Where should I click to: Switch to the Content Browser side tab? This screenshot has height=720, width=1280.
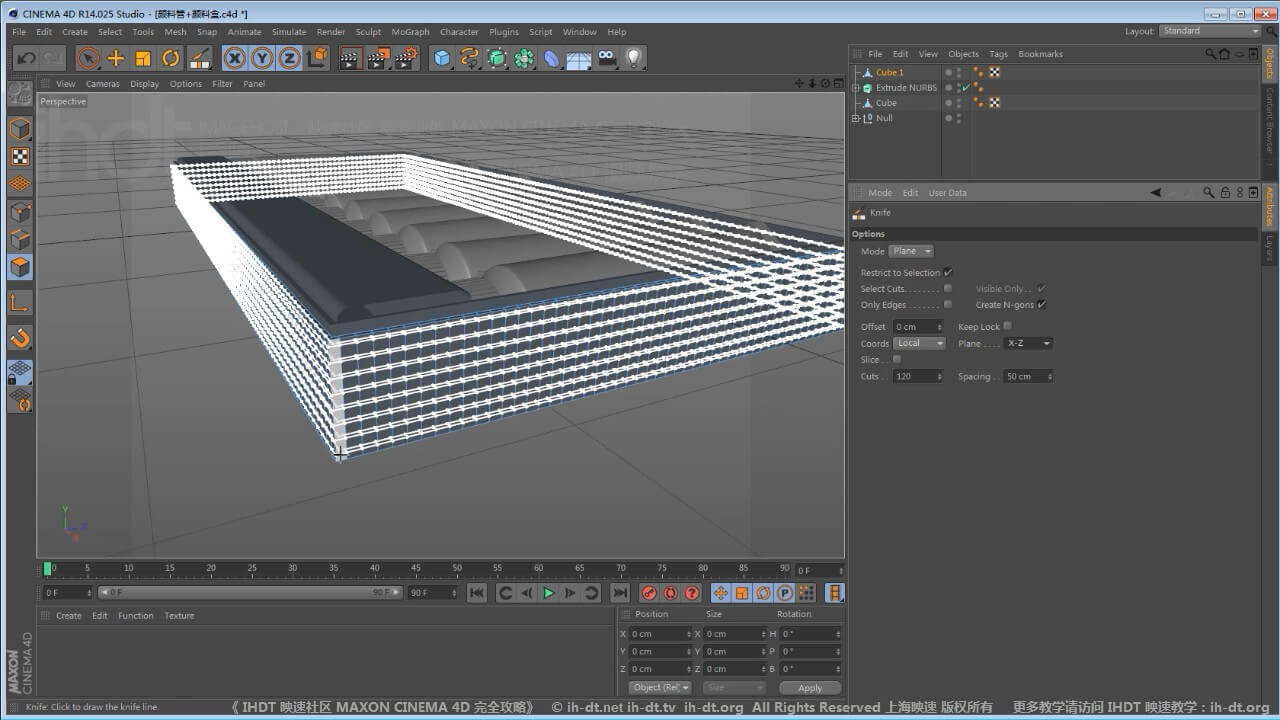click(x=1270, y=117)
